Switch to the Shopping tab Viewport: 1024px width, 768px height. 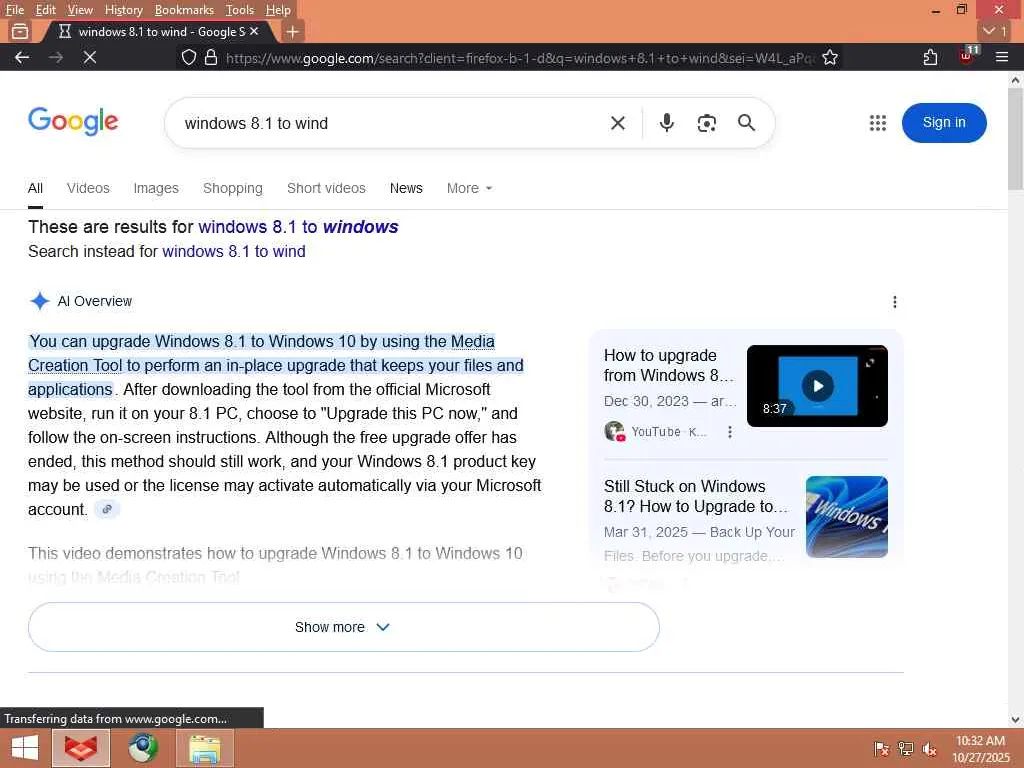click(x=232, y=189)
